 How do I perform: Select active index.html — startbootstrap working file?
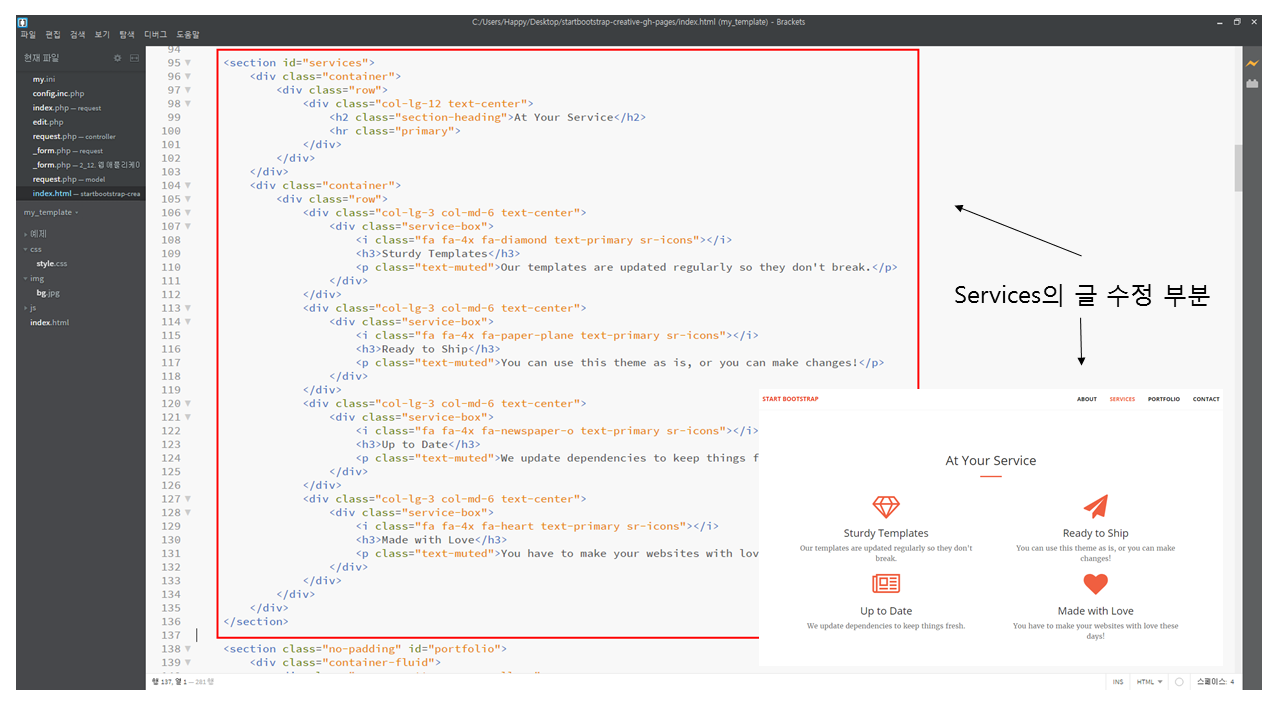click(x=80, y=193)
